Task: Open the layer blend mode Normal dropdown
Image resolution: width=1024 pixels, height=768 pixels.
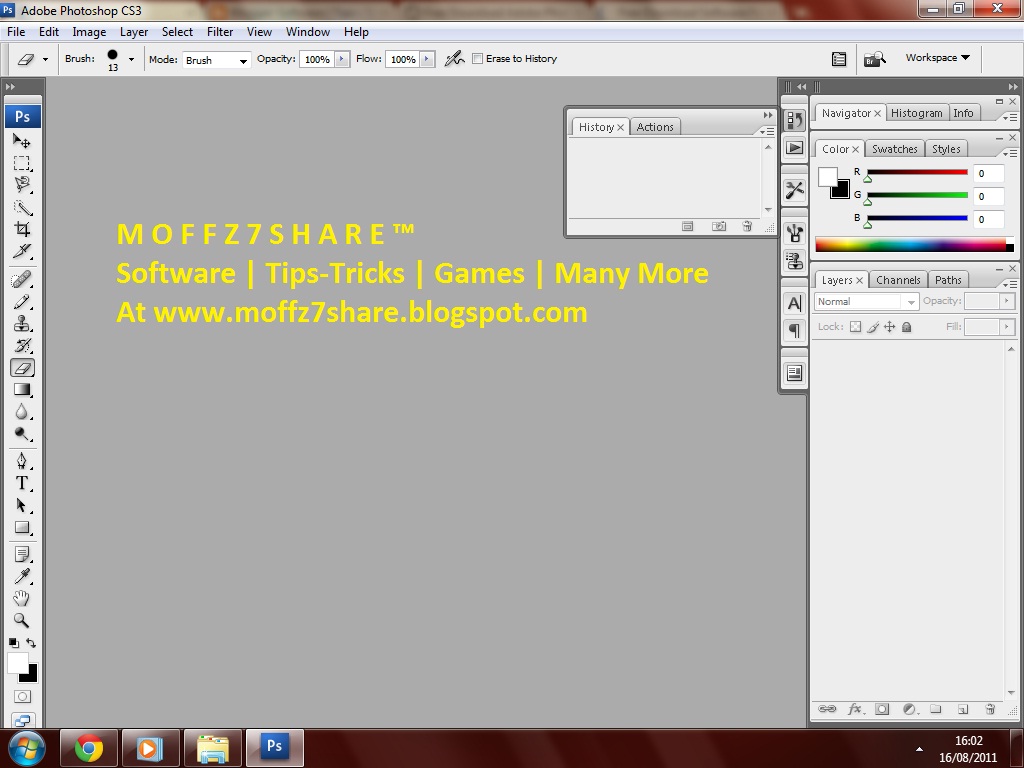Action: point(867,302)
